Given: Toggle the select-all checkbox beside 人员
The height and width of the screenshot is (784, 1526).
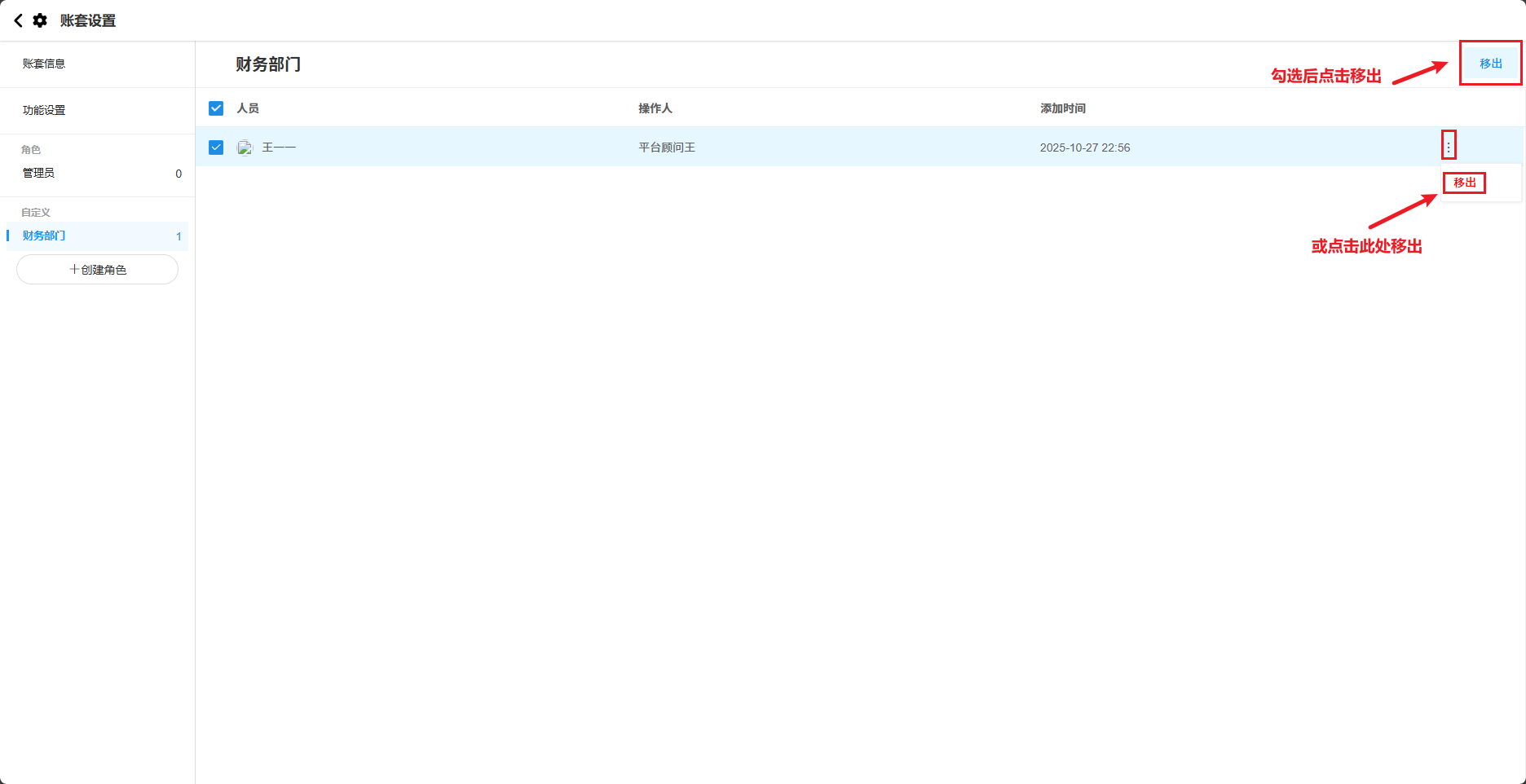Looking at the screenshot, I should [216, 108].
